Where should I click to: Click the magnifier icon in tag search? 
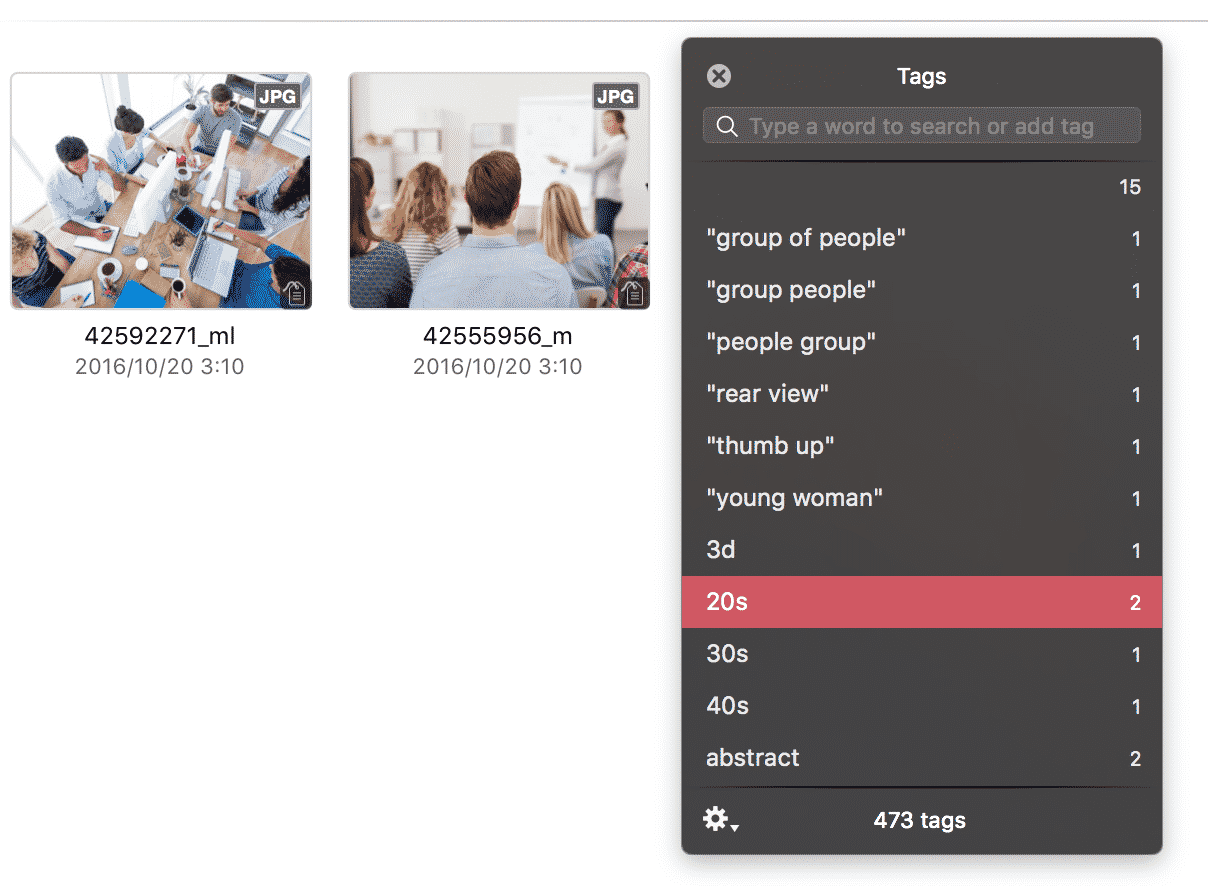[x=727, y=126]
